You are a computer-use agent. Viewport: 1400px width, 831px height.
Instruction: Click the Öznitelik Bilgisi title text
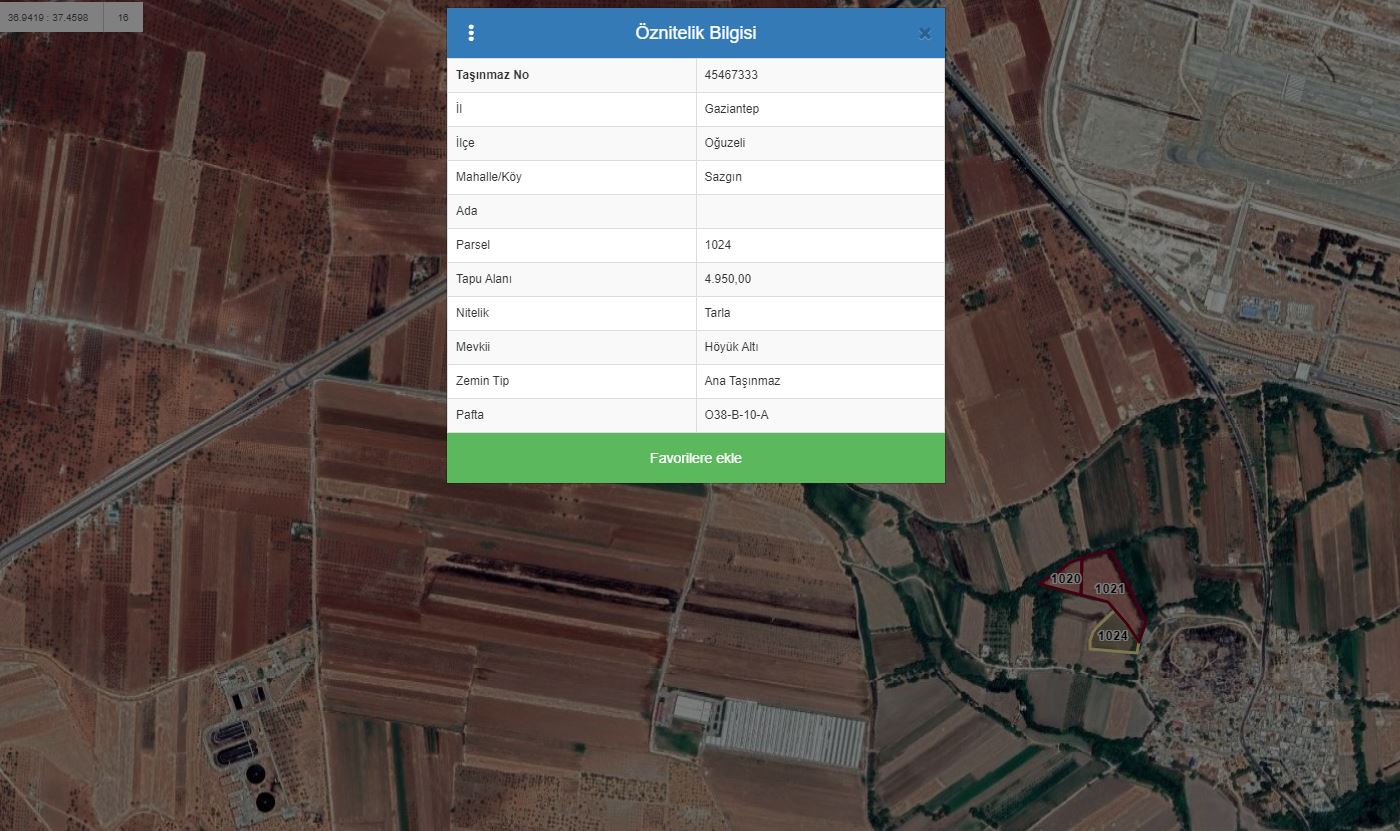click(x=695, y=33)
